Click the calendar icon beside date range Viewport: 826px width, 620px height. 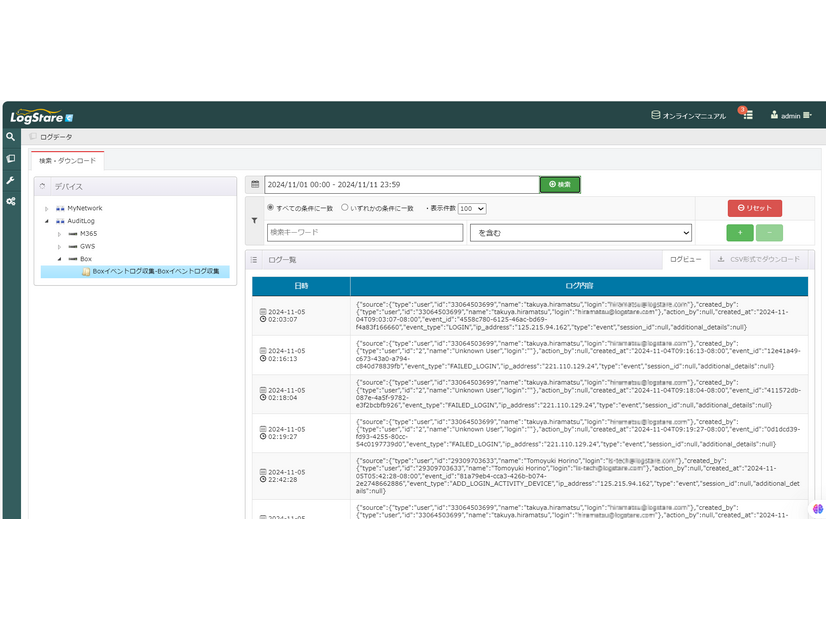tap(255, 185)
